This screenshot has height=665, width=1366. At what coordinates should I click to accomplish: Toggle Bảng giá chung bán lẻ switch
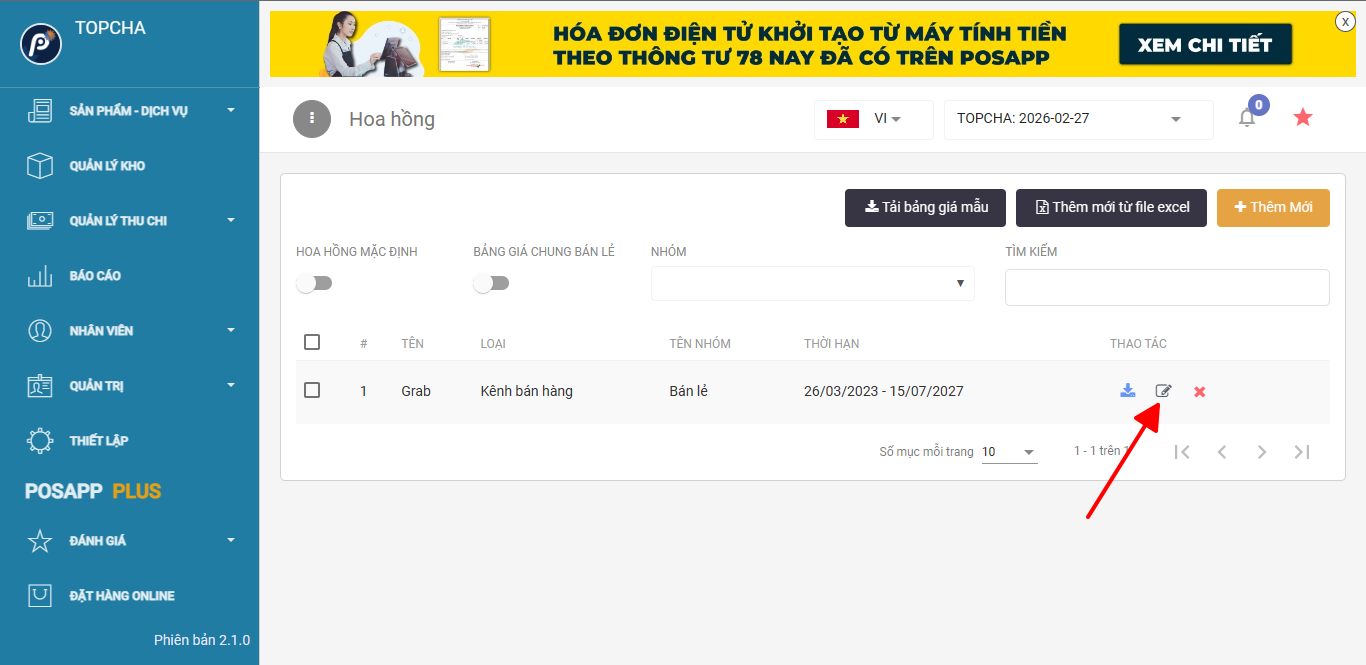[x=491, y=284]
